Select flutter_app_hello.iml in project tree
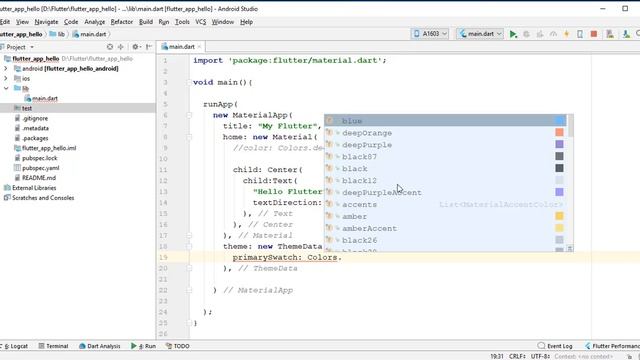Viewport: 640px width, 360px height. [45, 148]
